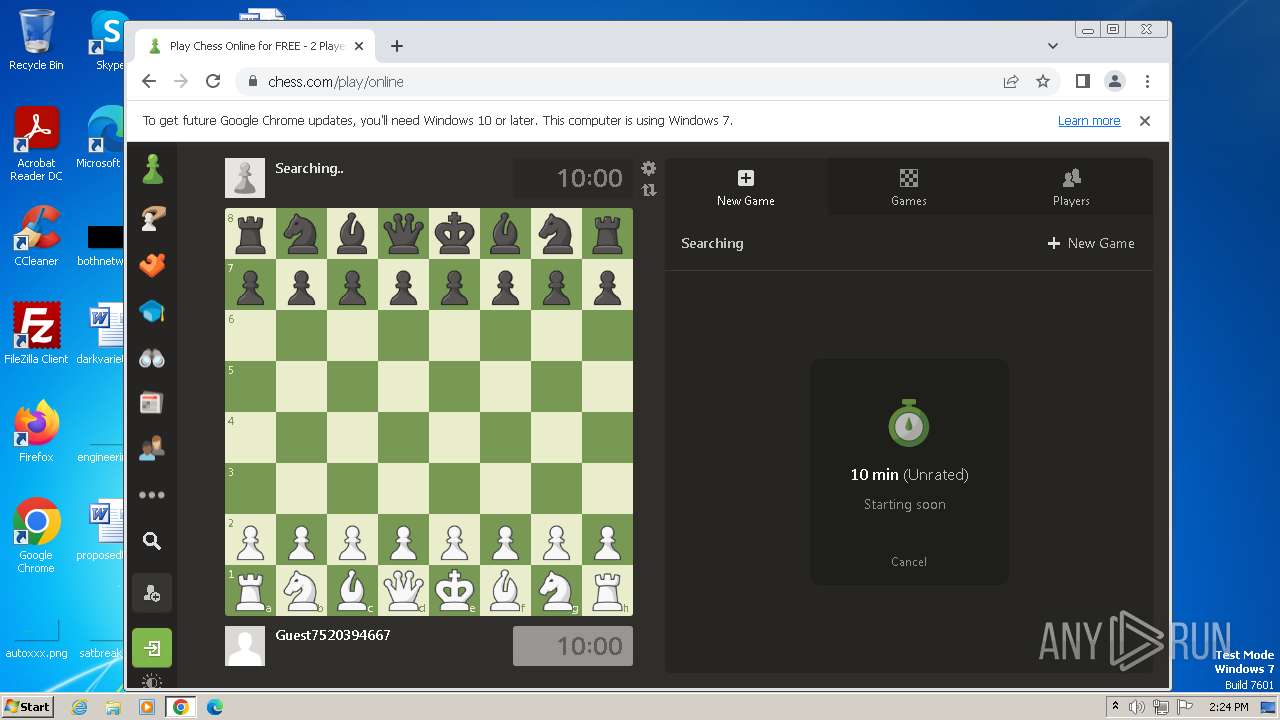
Task: Expand the More three-dots sidebar item
Action: (152, 495)
